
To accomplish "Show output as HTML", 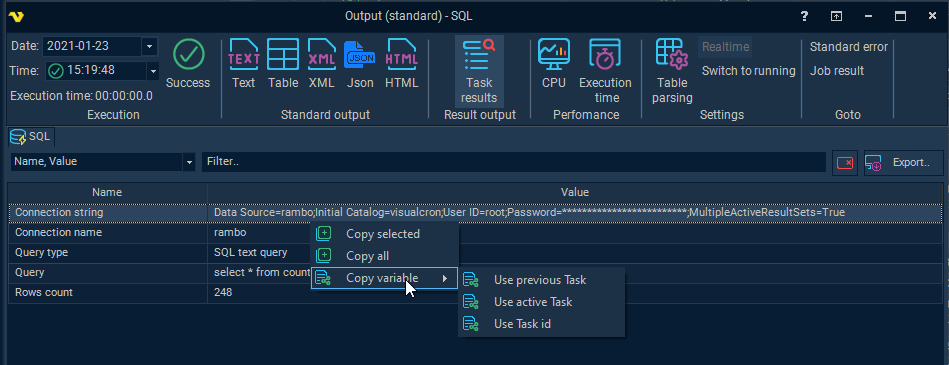I will [402, 64].
